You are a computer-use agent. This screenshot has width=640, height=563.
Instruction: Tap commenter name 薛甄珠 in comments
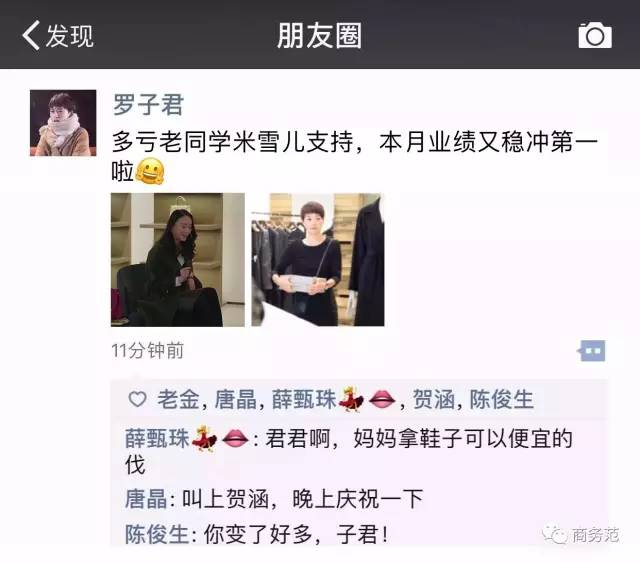coord(157,438)
